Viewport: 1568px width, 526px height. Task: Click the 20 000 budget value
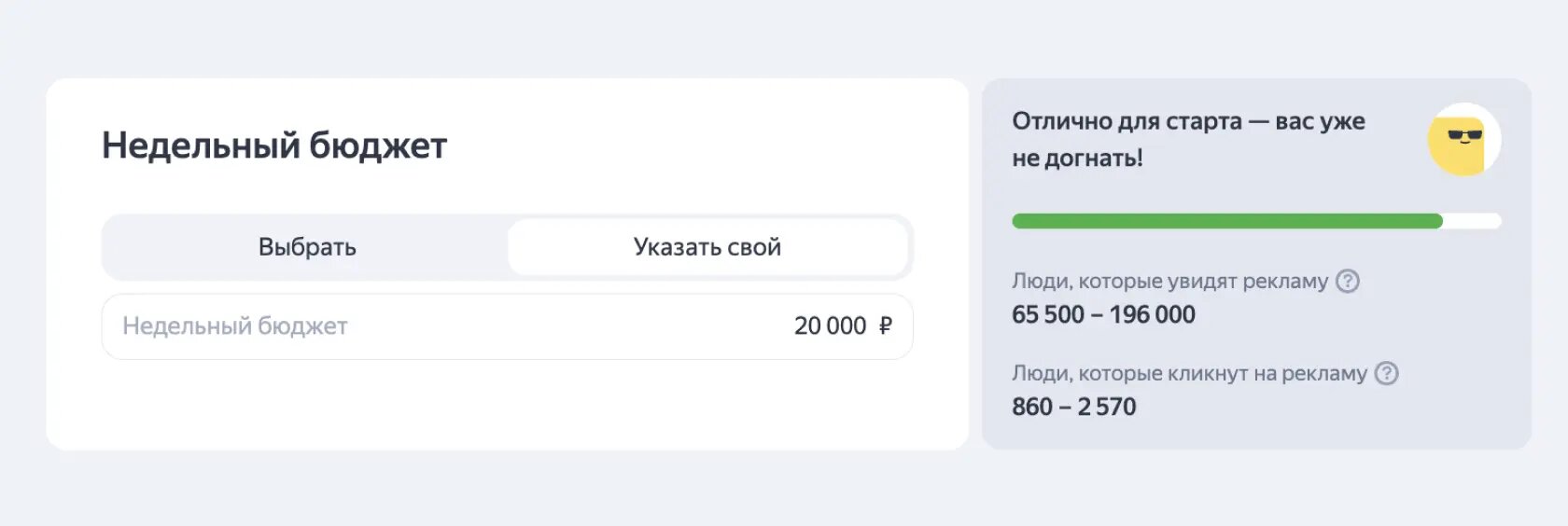[x=830, y=325]
